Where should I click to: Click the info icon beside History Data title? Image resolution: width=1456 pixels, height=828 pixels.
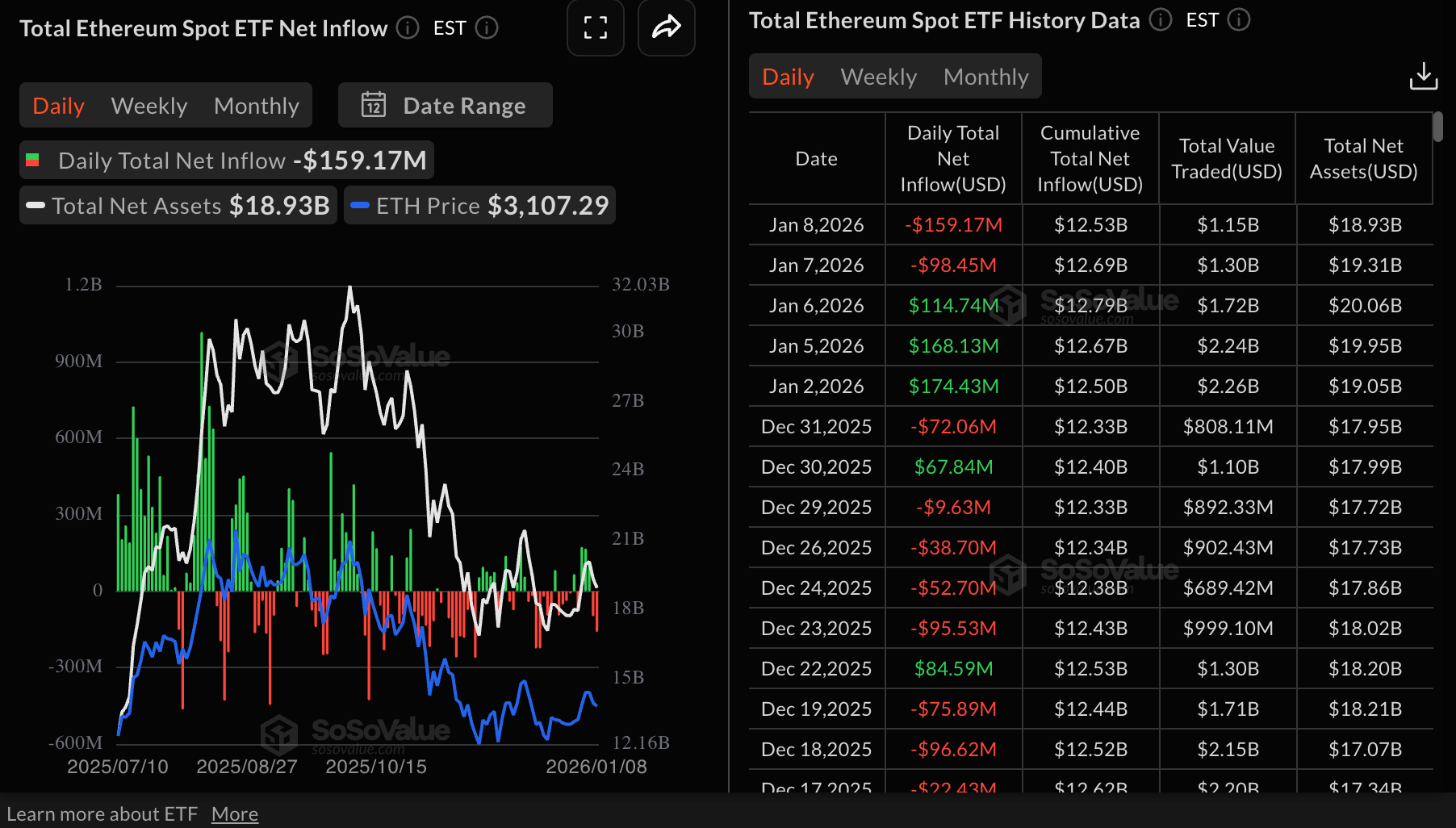tap(1160, 20)
